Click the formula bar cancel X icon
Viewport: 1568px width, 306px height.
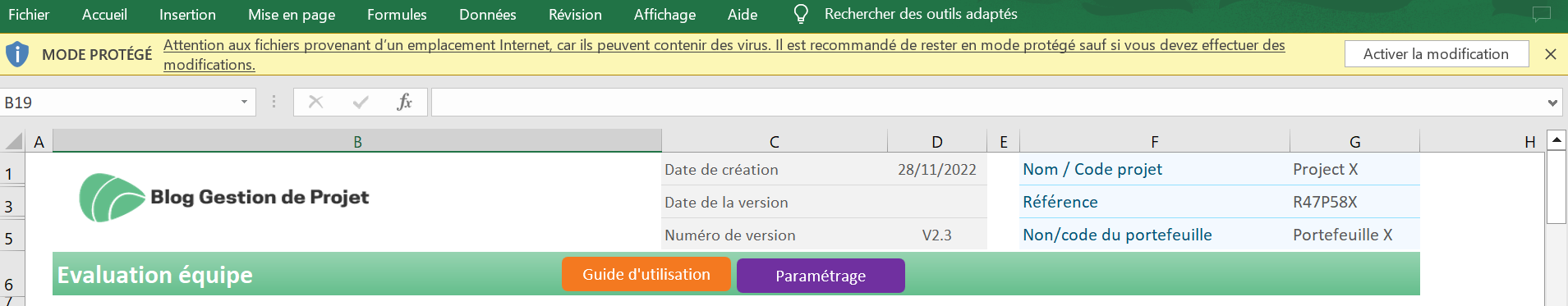tap(315, 103)
